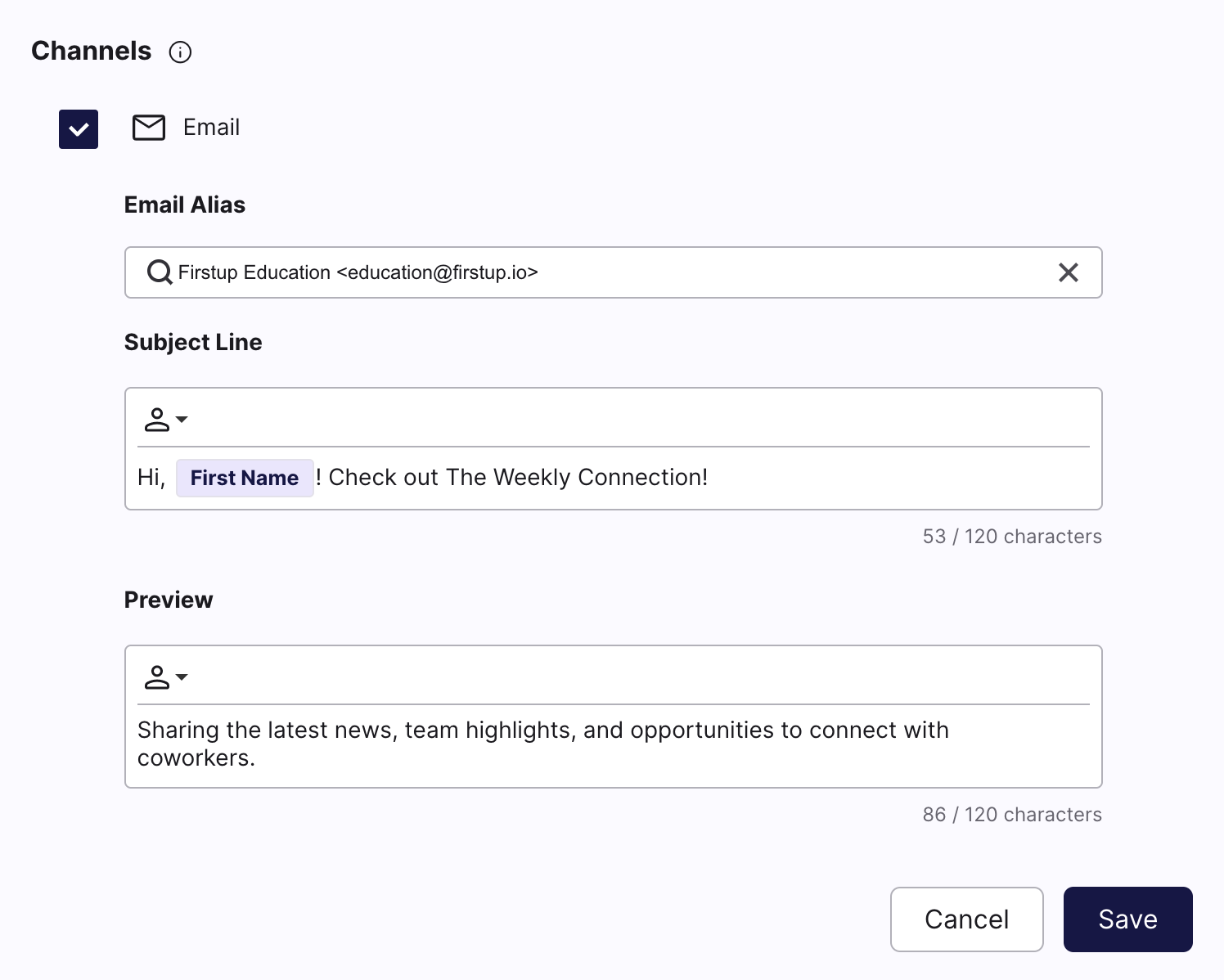The height and width of the screenshot is (980, 1224).
Task: Click the Channels info icon
Action: (180, 52)
